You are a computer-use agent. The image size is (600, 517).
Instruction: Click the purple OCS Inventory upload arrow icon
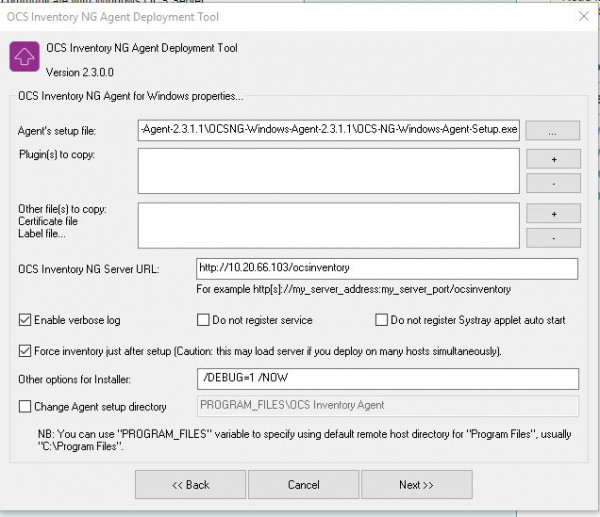tap(24, 57)
